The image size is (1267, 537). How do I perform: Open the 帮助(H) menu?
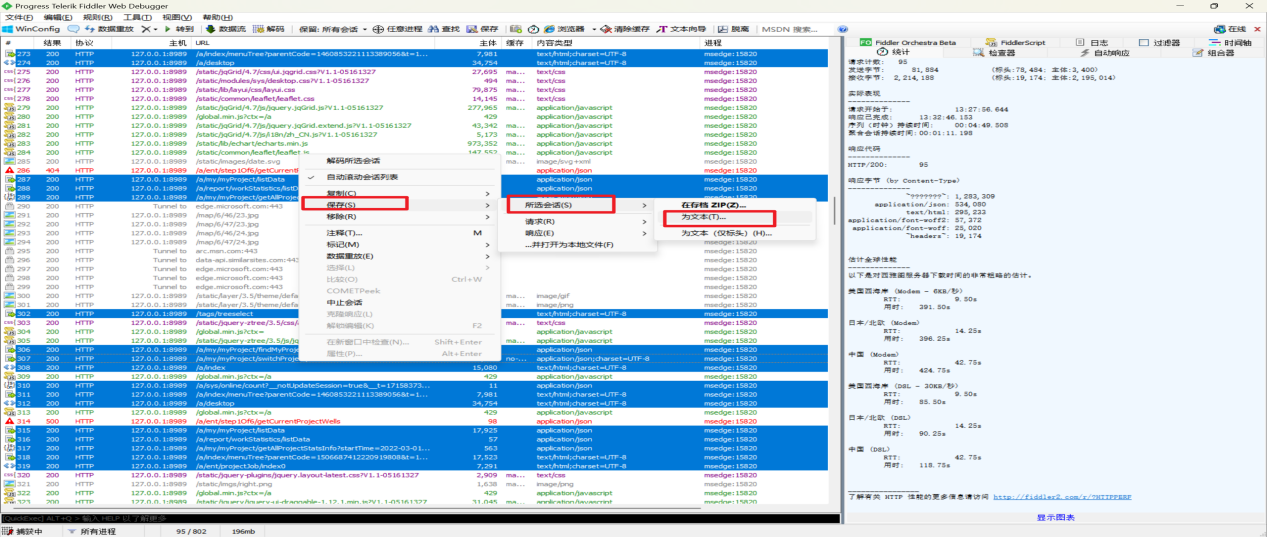pos(217,17)
